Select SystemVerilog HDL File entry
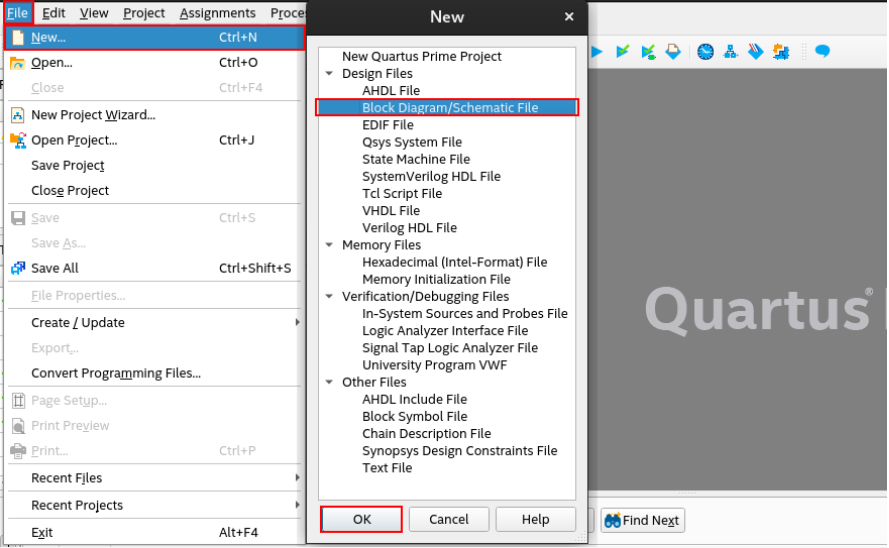 [x=431, y=176]
